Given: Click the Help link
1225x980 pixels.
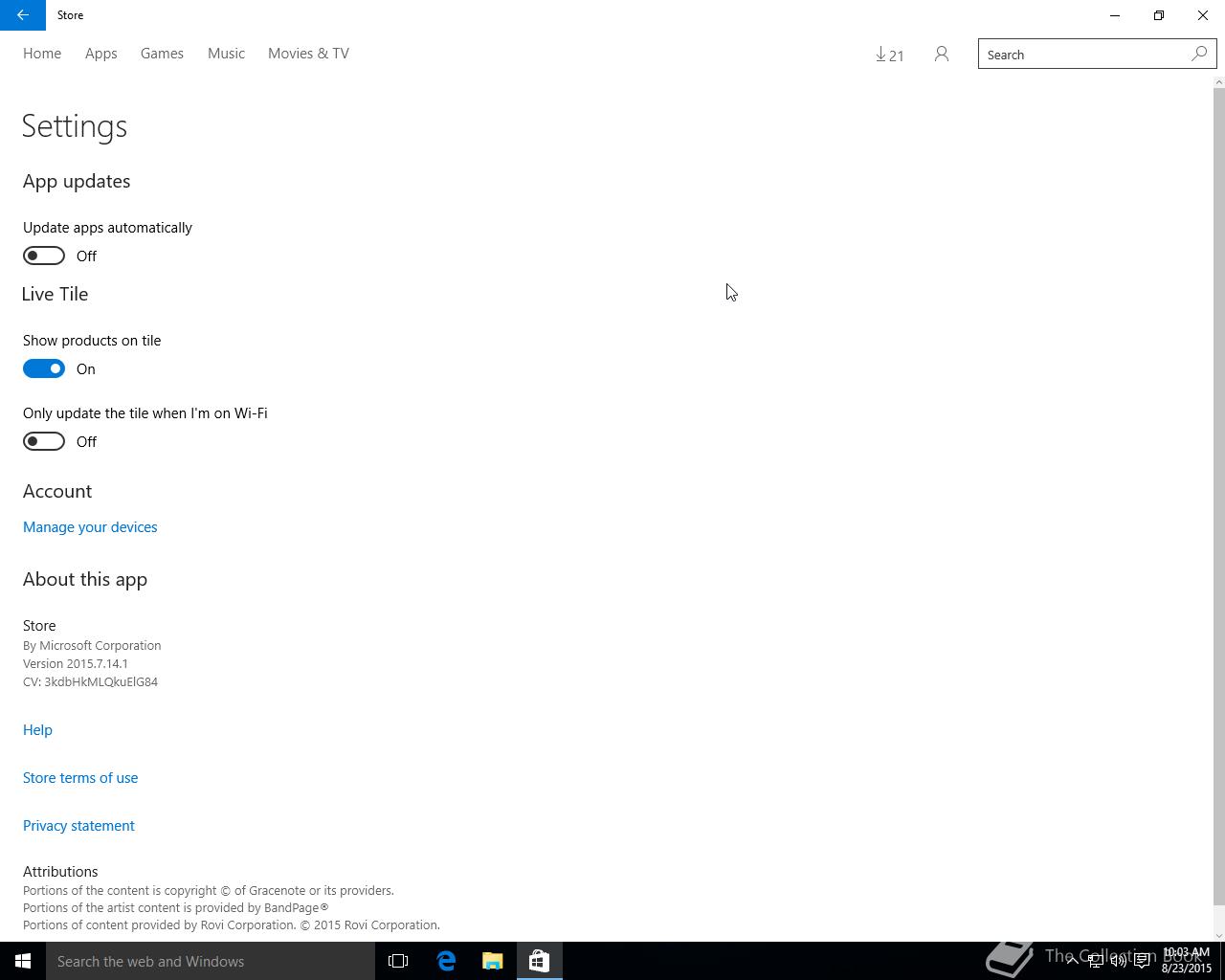Looking at the screenshot, I should coord(37,730).
